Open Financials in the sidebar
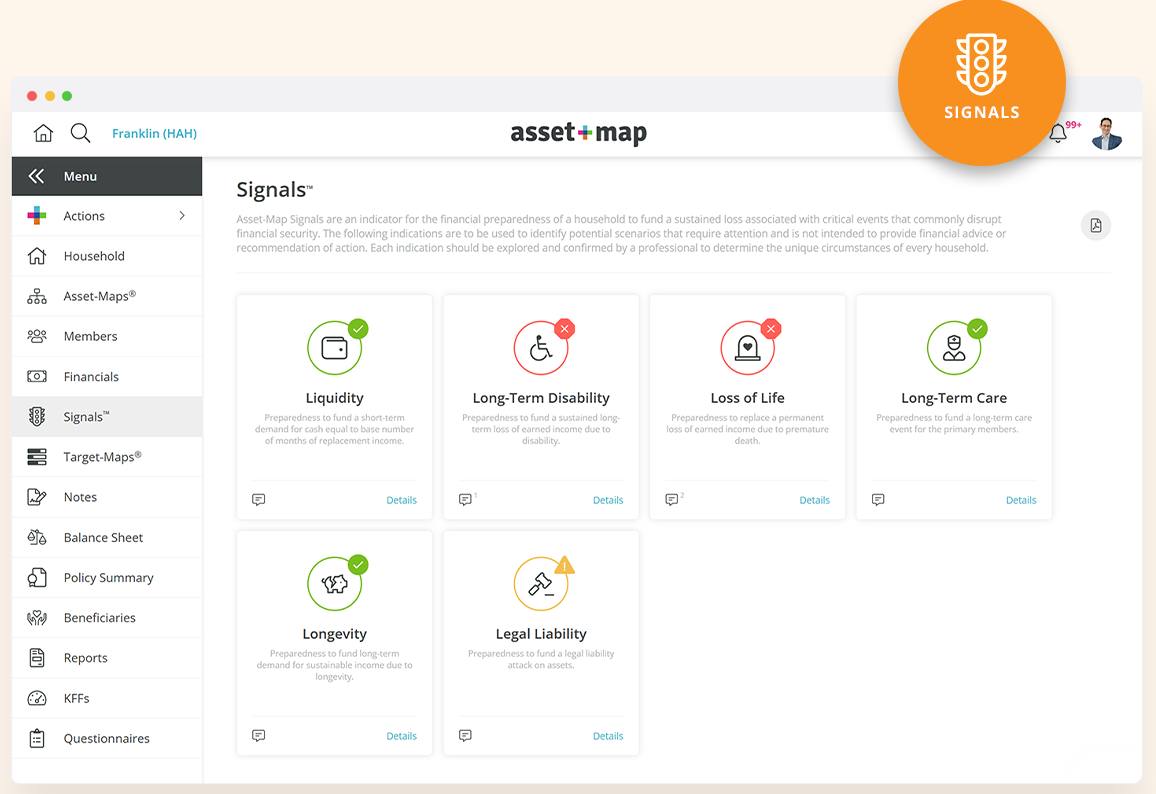This screenshot has height=794, width=1156. coord(107,377)
